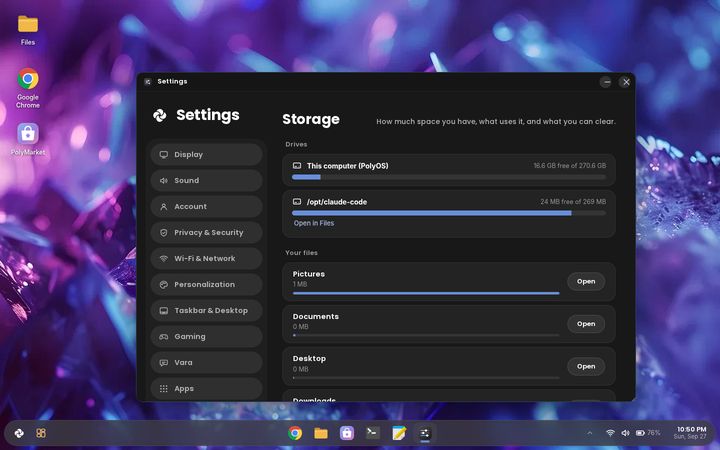Click the Wi-Fi icon in sidebar
720x450 pixels.
[x=163, y=259]
